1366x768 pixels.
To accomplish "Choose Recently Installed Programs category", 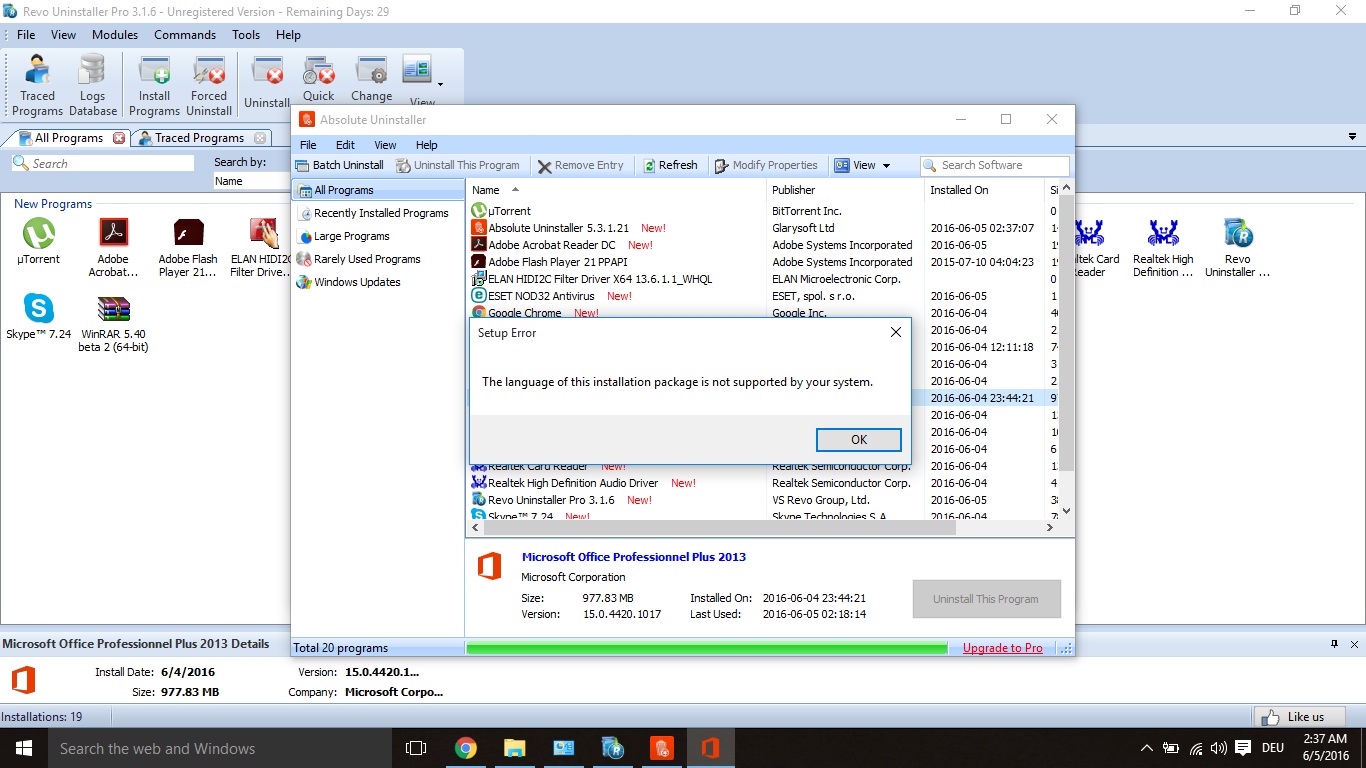I will [x=380, y=213].
